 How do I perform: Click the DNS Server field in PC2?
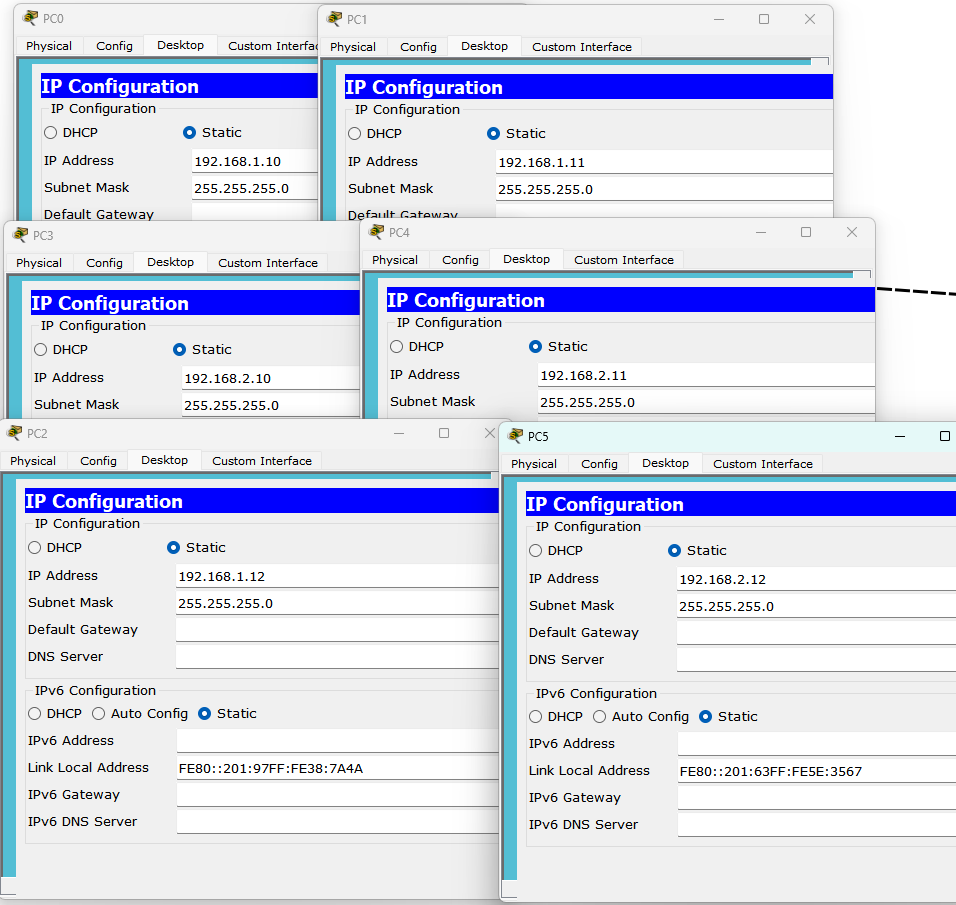pos(336,657)
